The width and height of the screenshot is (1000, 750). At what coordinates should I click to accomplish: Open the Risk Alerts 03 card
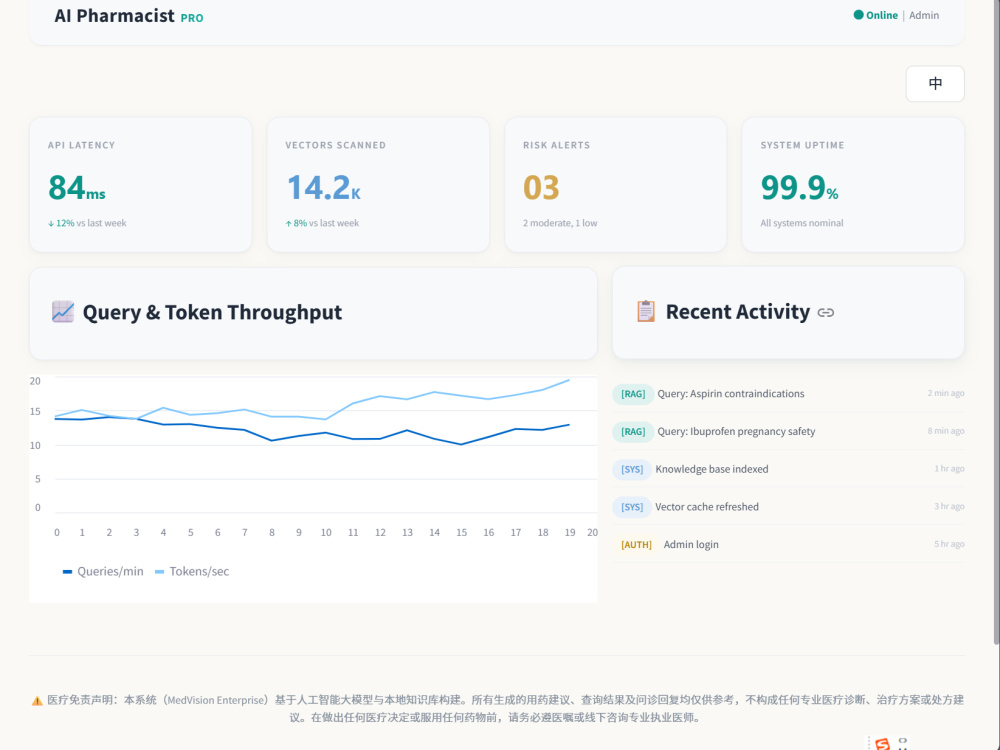click(615, 184)
